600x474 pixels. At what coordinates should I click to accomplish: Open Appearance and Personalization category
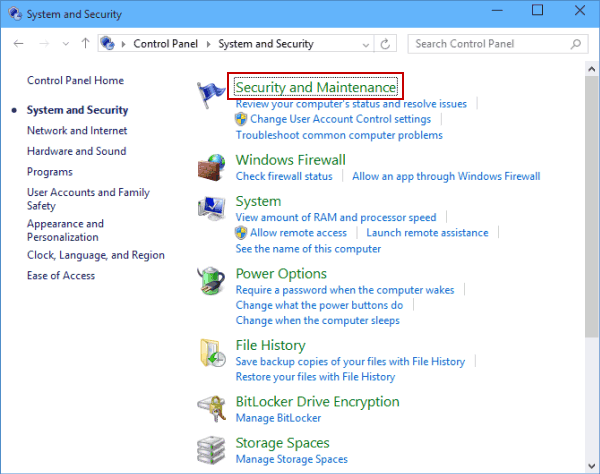point(65,230)
